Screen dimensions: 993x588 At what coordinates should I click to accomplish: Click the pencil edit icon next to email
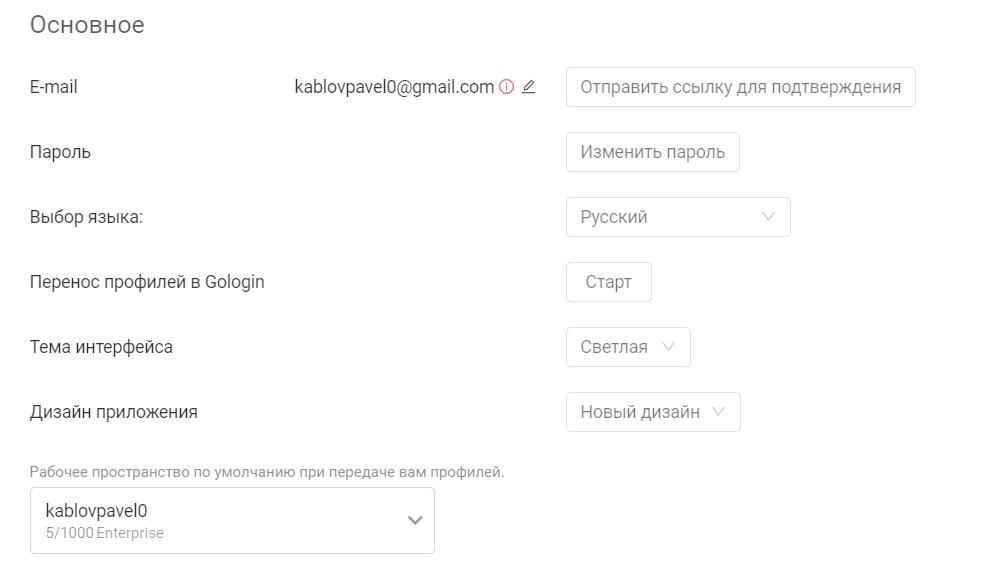click(x=529, y=87)
